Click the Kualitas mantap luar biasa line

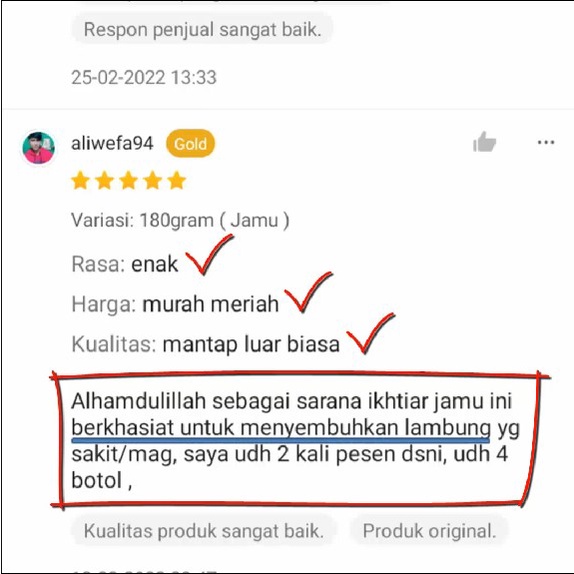(205, 344)
